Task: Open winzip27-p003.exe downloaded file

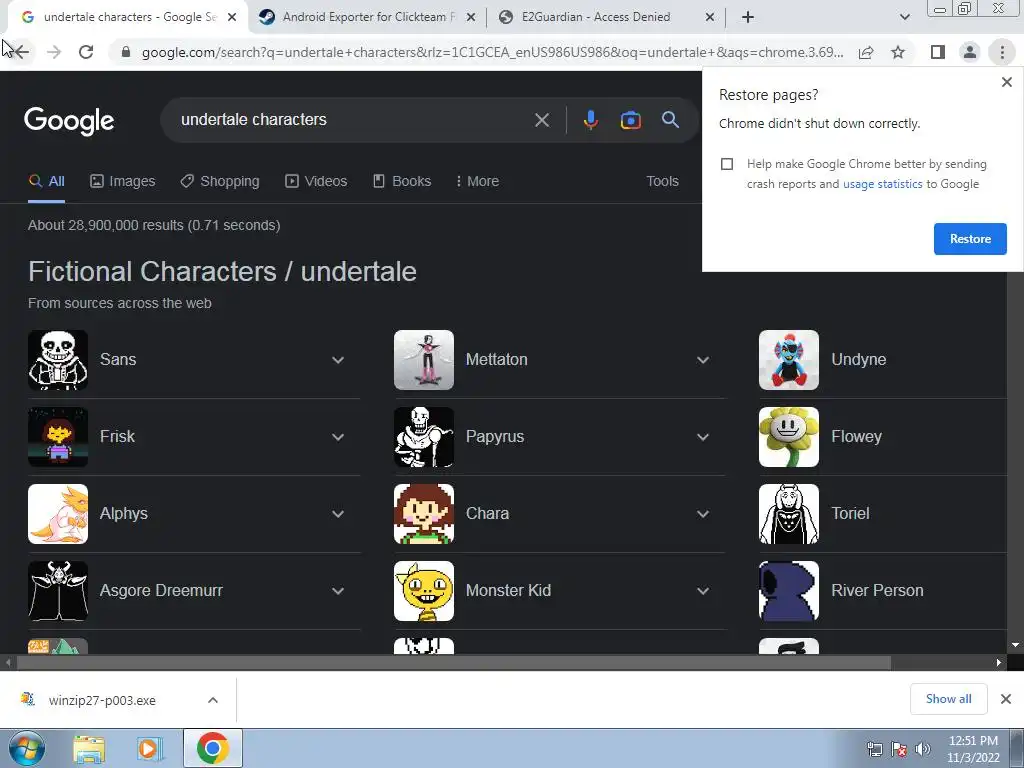Action: [x=102, y=700]
